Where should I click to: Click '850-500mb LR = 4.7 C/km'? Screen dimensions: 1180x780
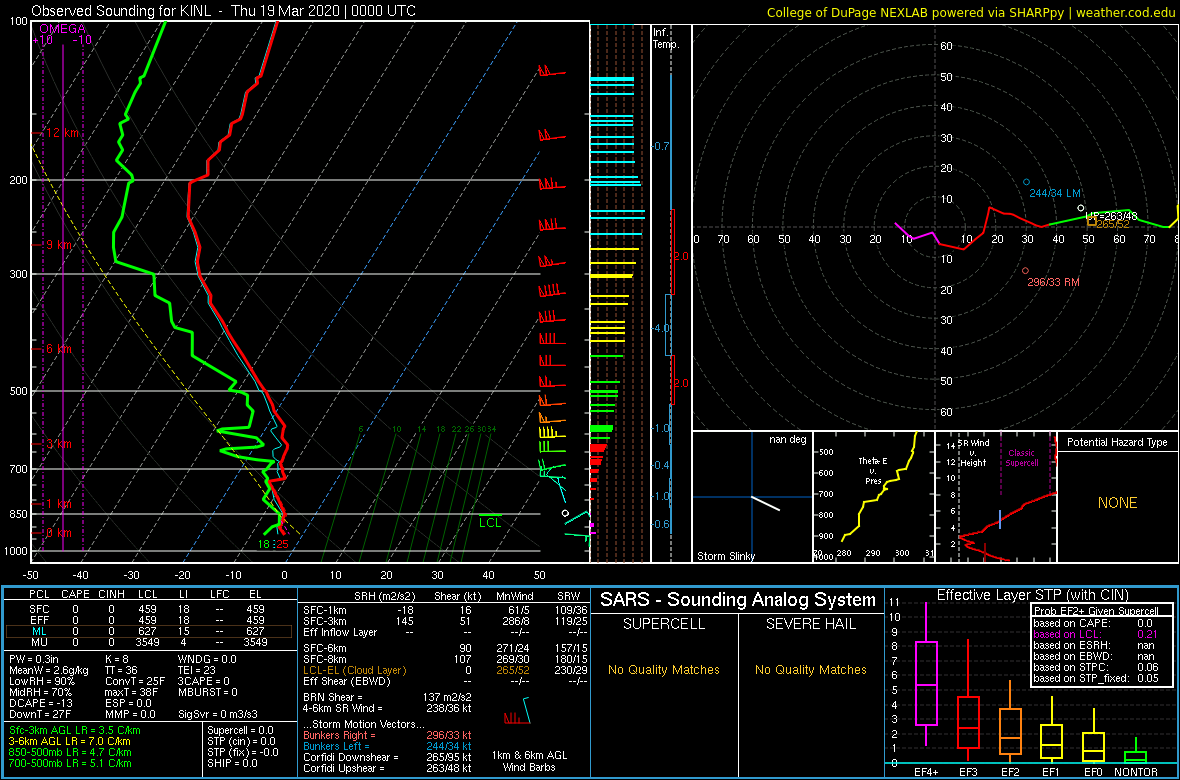pos(69,753)
